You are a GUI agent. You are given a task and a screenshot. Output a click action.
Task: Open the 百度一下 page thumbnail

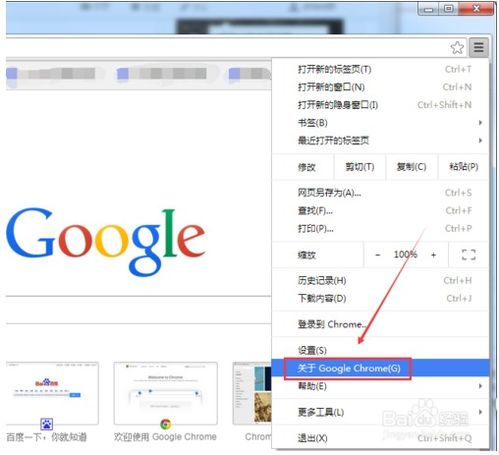52,393
